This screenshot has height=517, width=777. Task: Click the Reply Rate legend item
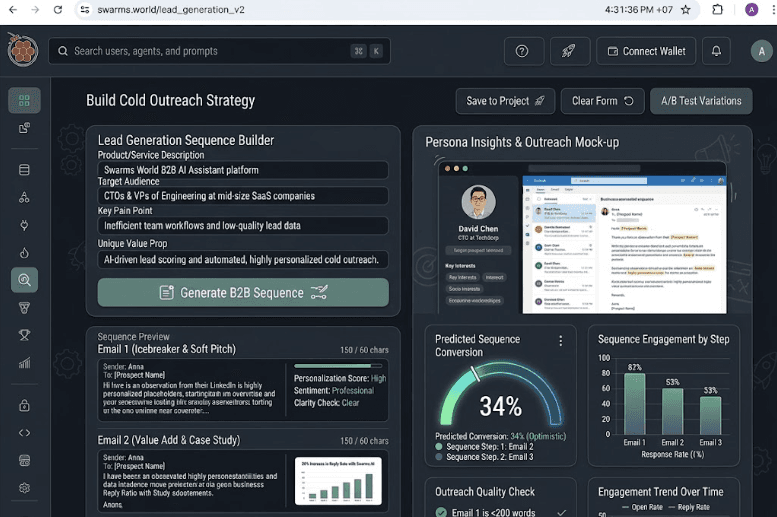pyautogui.click(x=689, y=507)
